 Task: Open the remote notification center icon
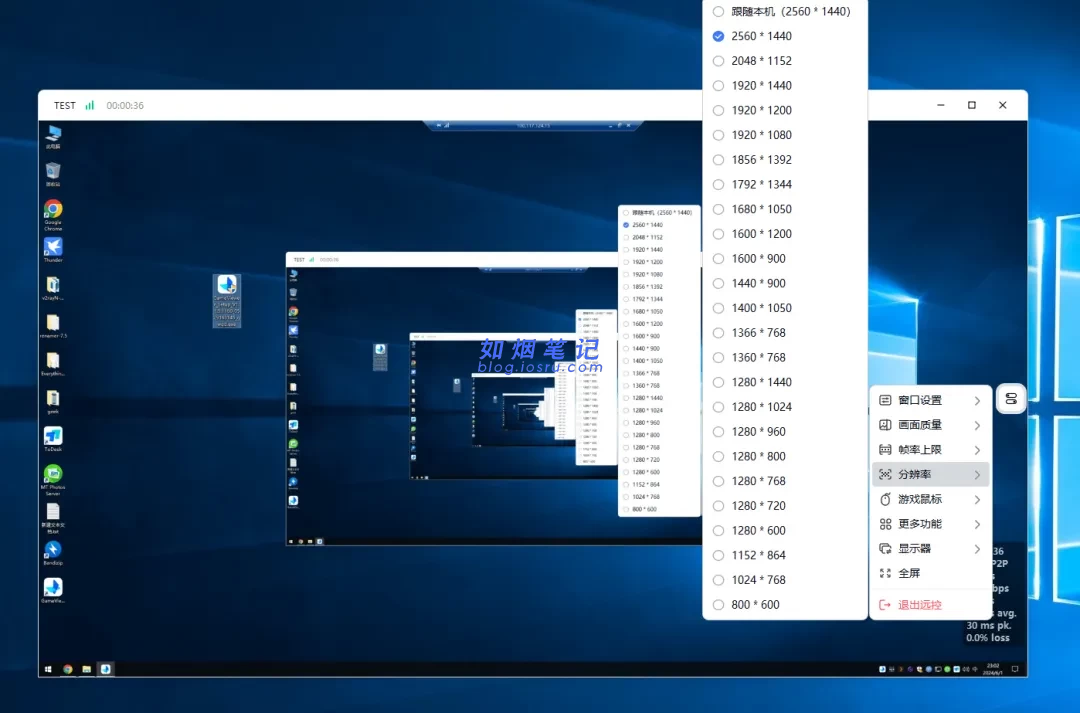(1015, 669)
